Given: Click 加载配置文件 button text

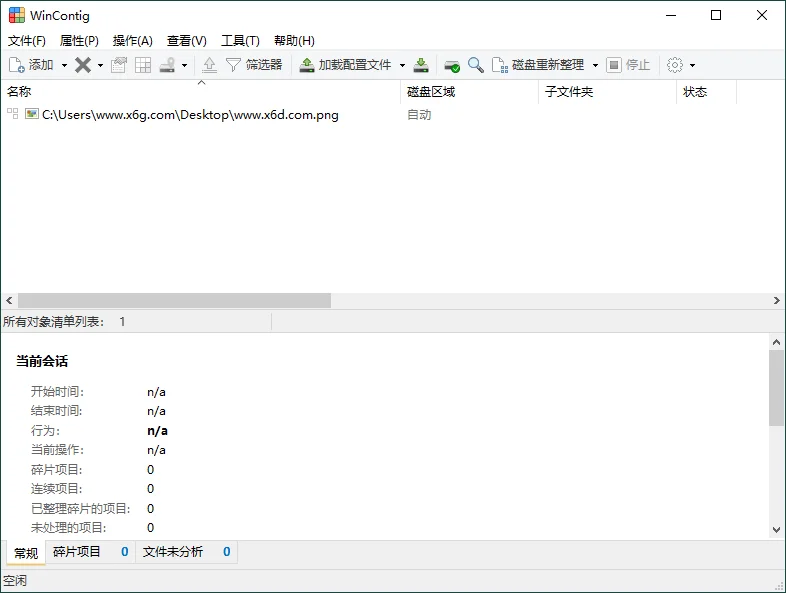Looking at the screenshot, I should 355,65.
